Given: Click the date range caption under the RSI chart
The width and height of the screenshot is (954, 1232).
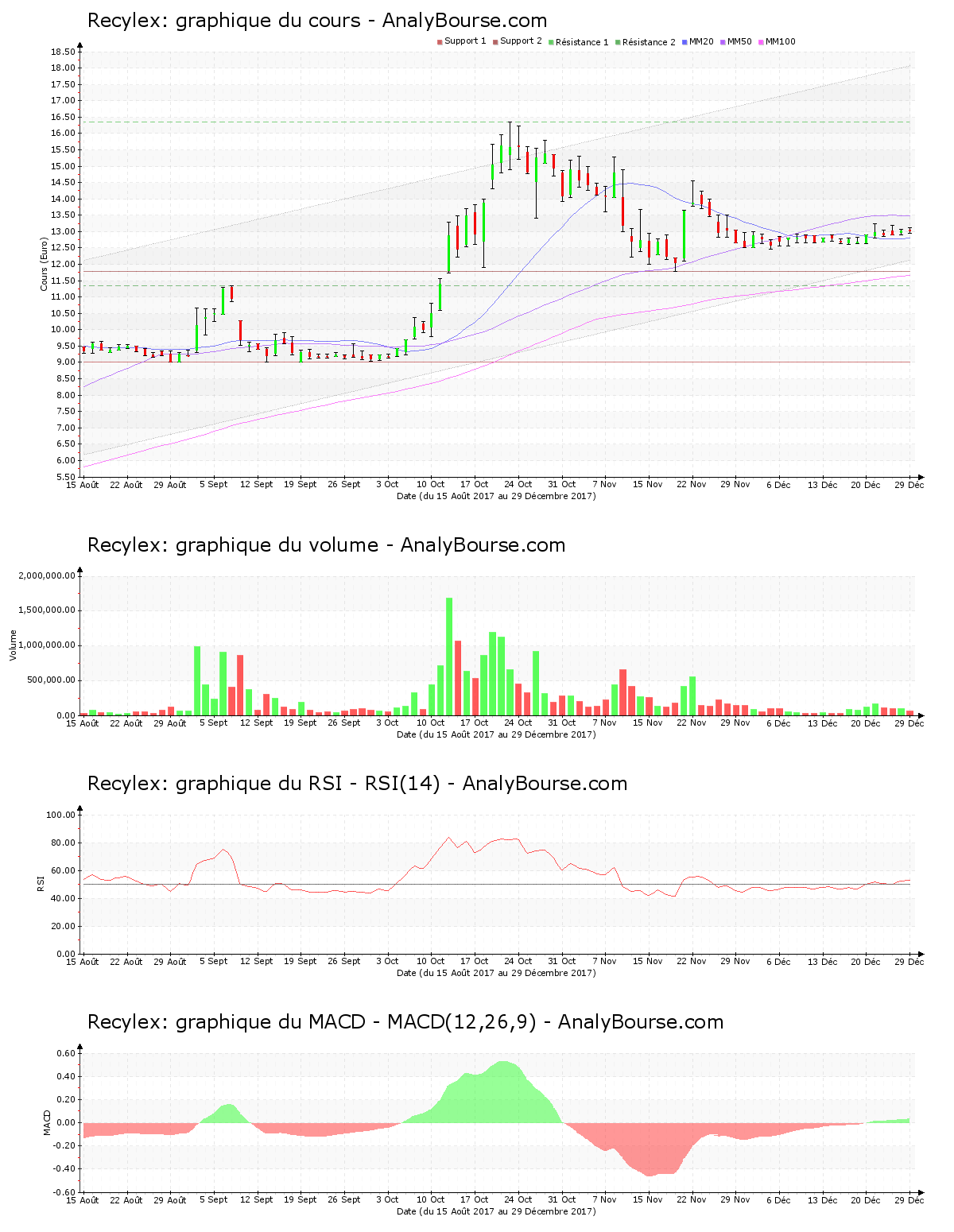Looking at the screenshot, I should pos(496,973).
